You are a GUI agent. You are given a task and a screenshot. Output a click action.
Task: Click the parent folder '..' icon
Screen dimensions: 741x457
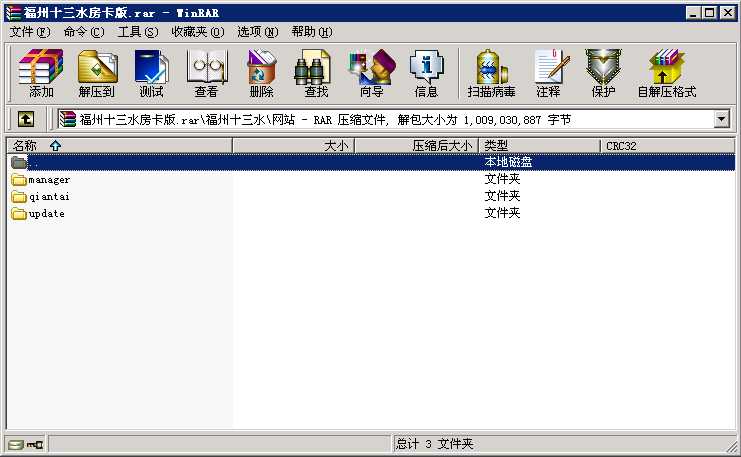tap(19, 162)
